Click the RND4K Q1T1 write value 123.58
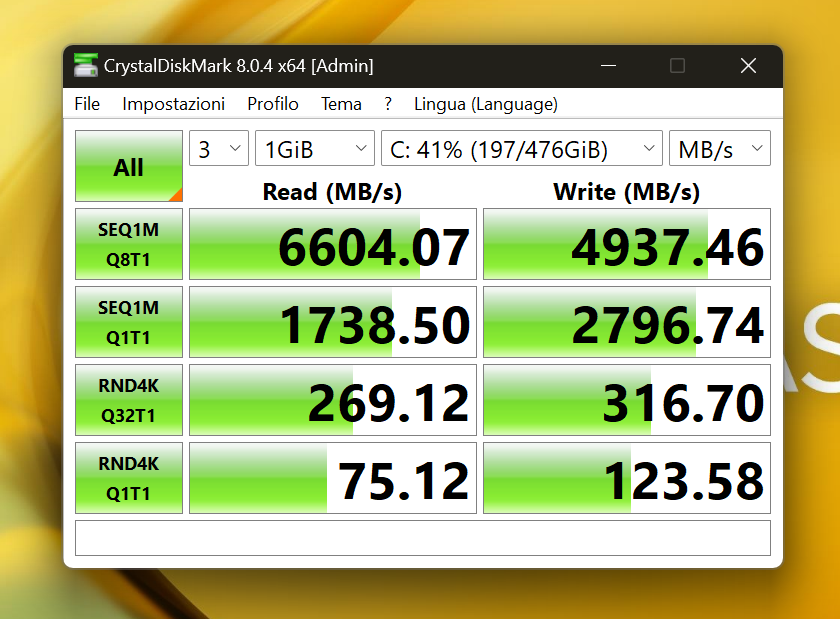Viewport: 840px width, 619px height. [x=627, y=478]
